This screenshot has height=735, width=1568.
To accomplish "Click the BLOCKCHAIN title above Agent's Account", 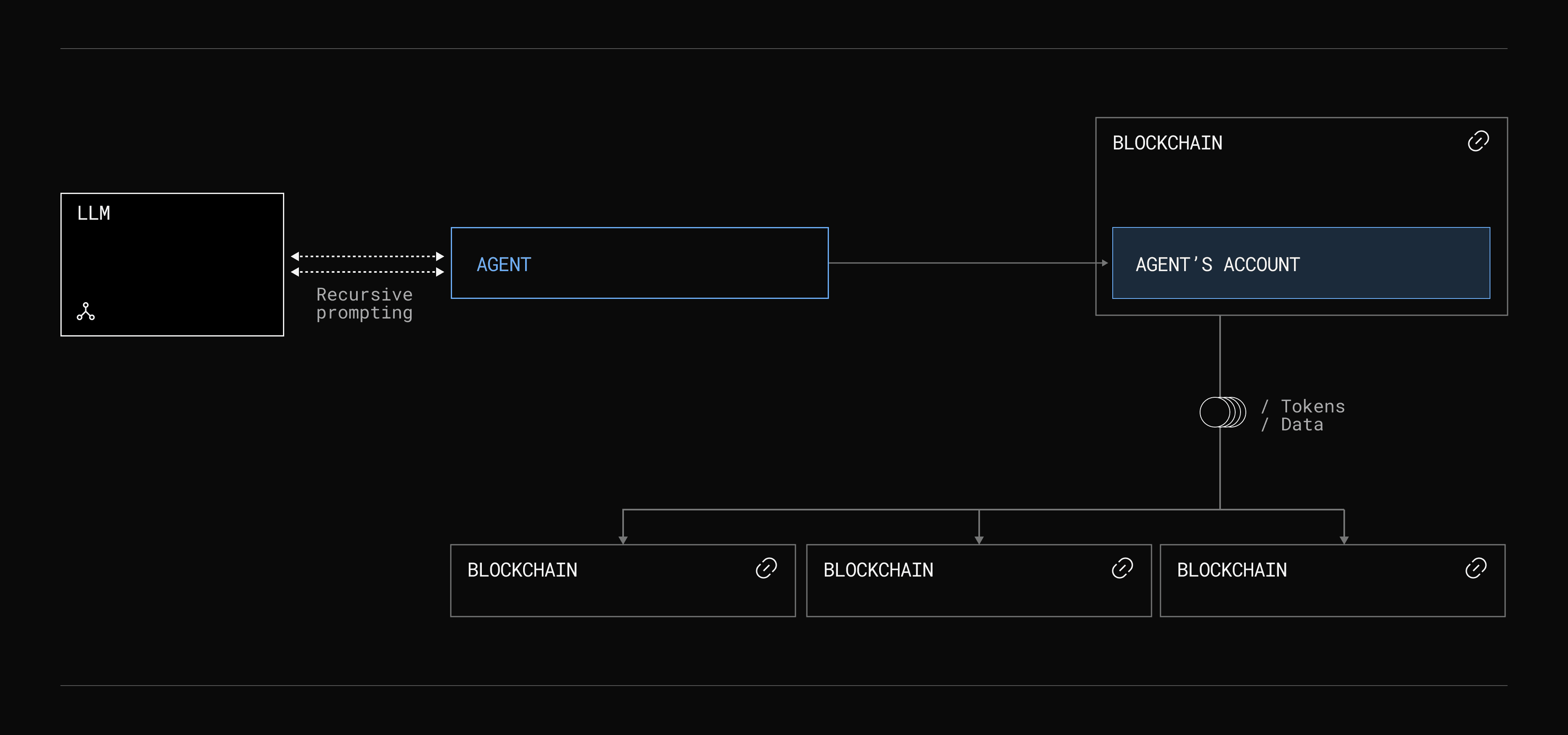I will [x=1167, y=143].
